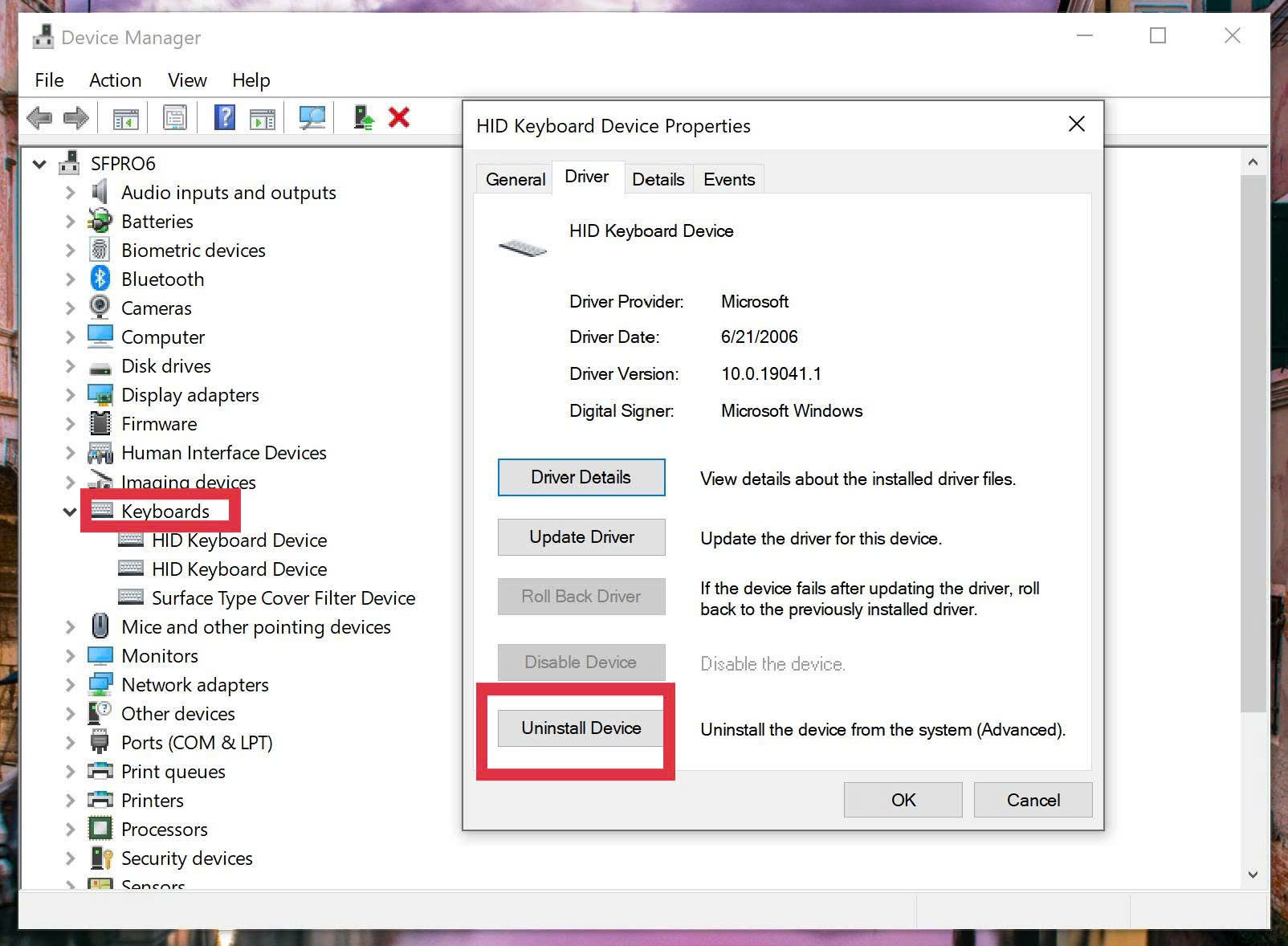Click the device tree scrollbar down arrow
The height and width of the screenshot is (946, 1288).
point(1253,875)
